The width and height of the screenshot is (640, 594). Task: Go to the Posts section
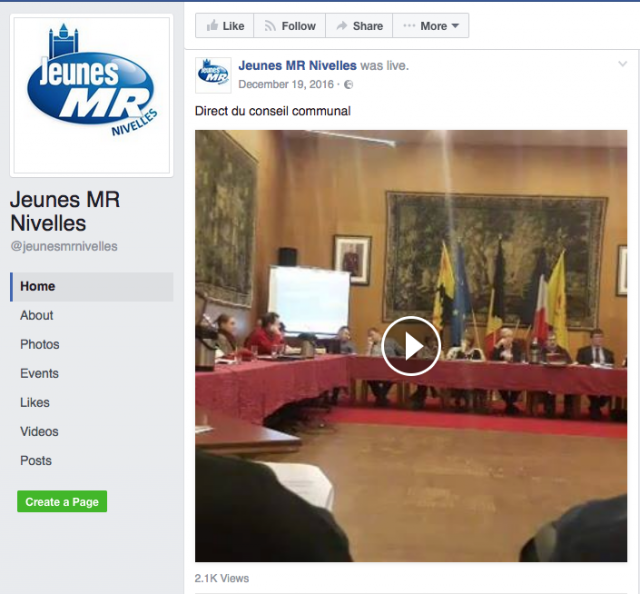click(x=36, y=460)
